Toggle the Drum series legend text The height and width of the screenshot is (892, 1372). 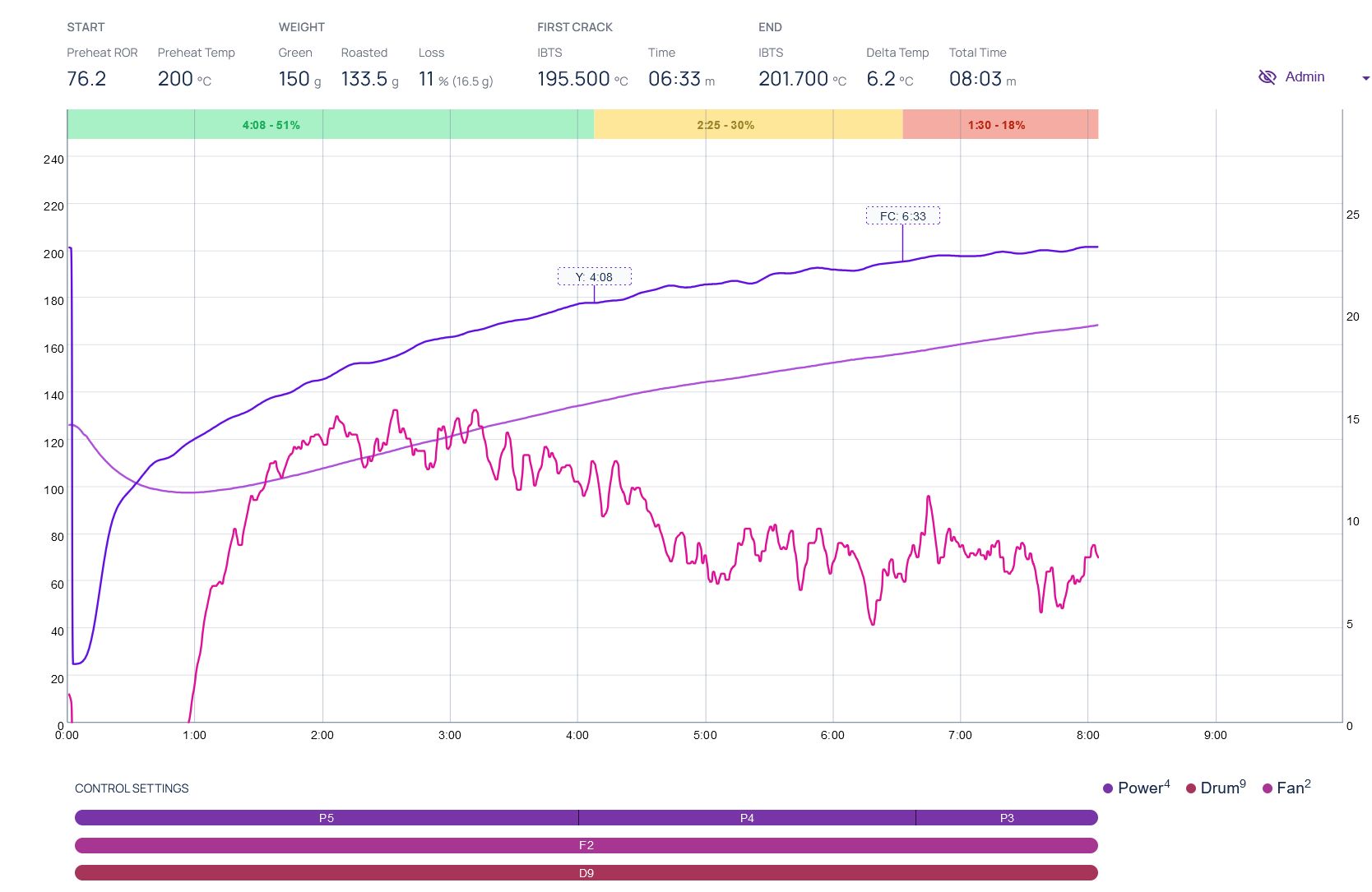tap(1220, 788)
